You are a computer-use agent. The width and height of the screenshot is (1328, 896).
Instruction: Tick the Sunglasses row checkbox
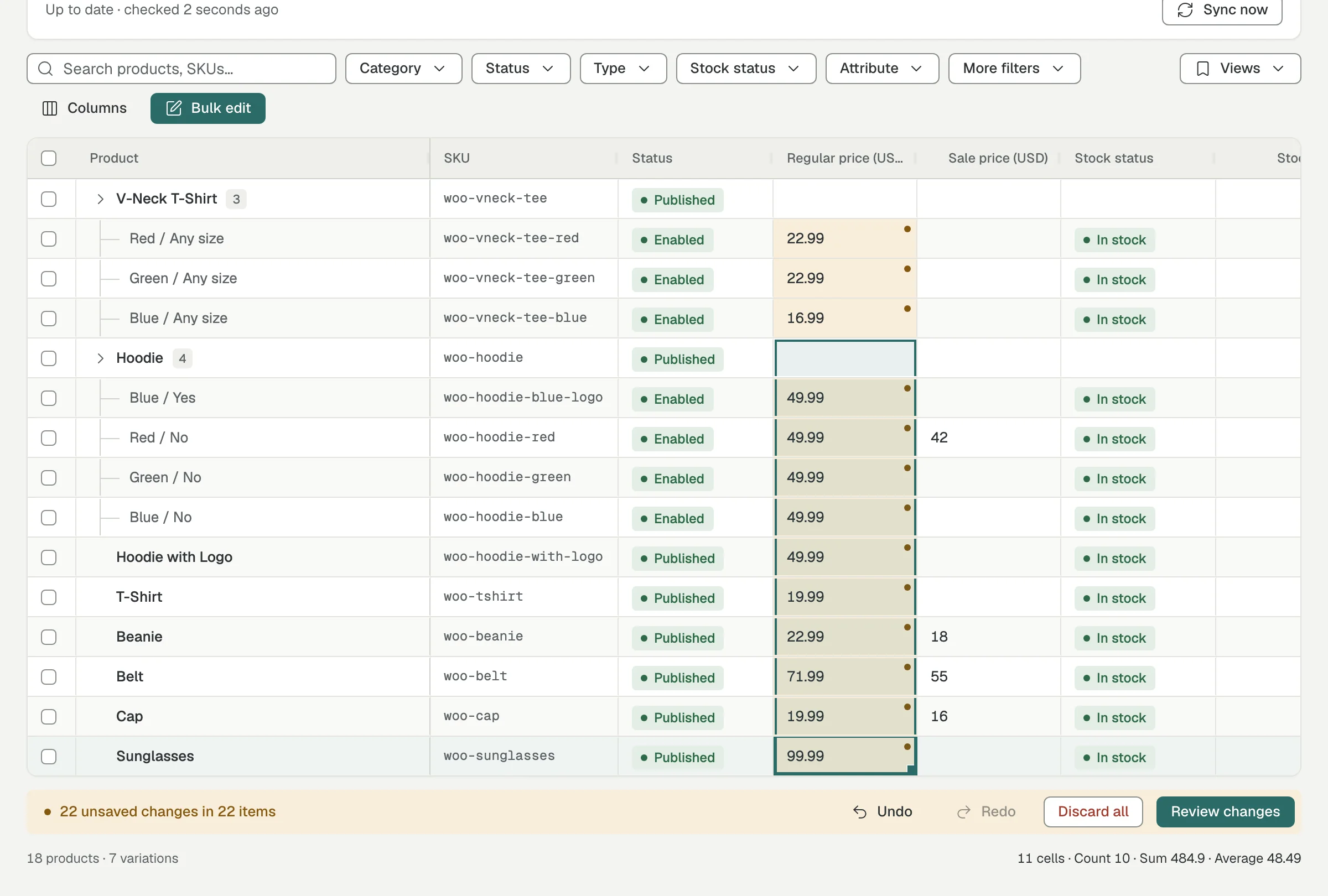pyautogui.click(x=49, y=757)
